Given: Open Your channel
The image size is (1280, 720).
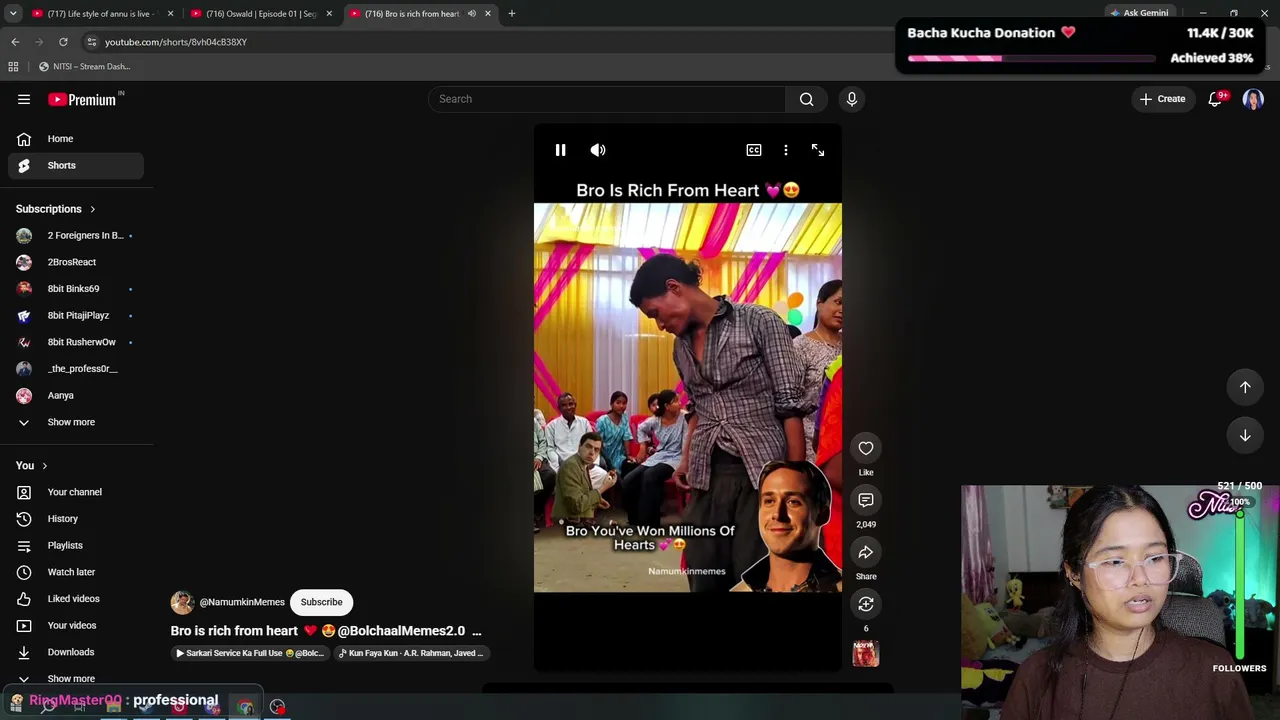Looking at the screenshot, I should pos(76,492).
